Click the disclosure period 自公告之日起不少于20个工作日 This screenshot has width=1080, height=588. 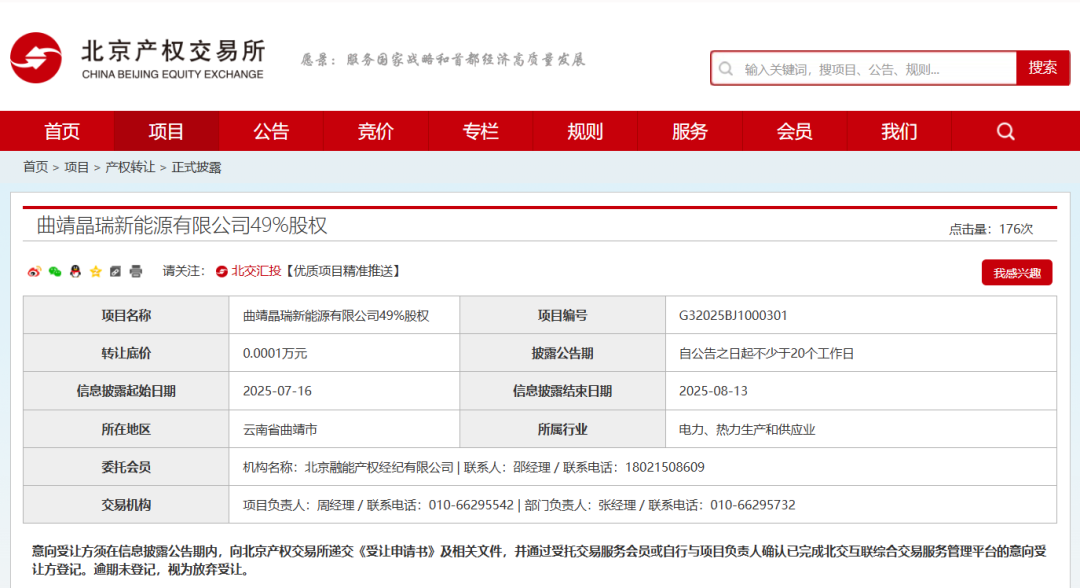(766, 353)
